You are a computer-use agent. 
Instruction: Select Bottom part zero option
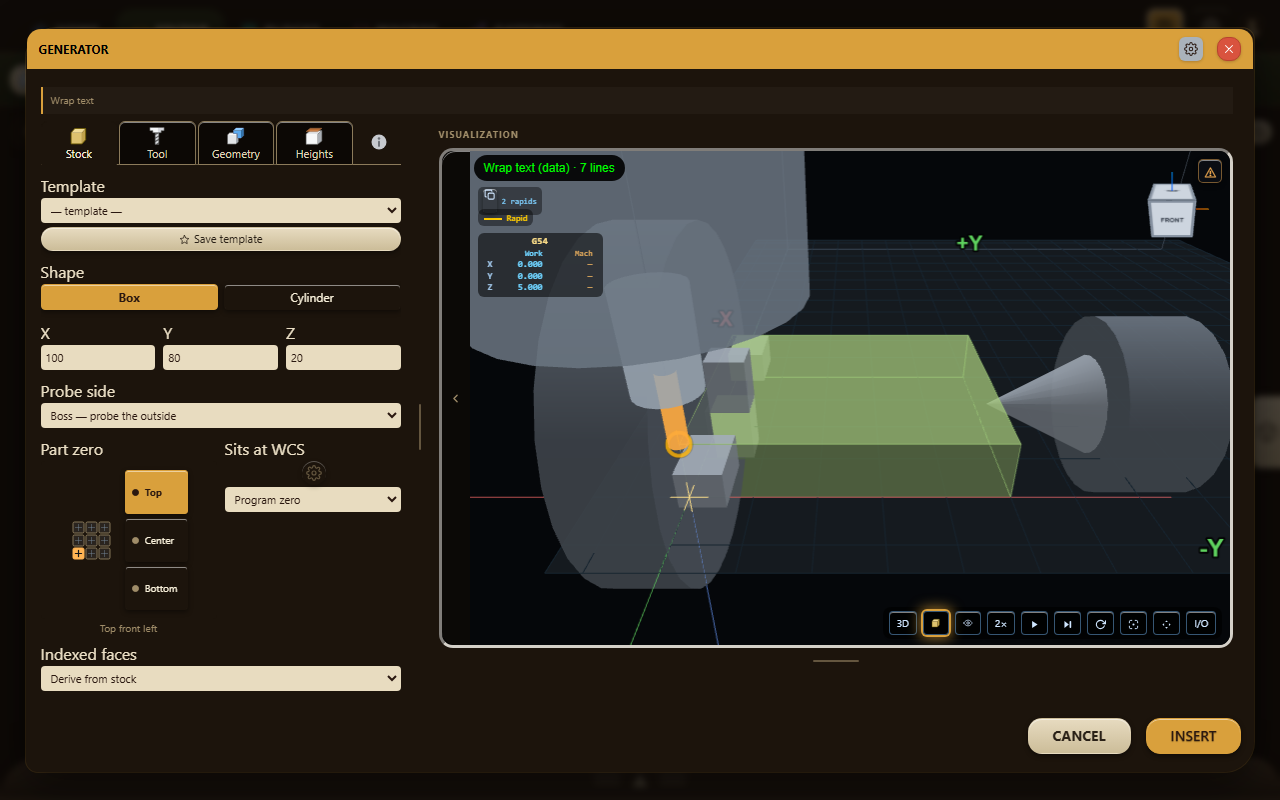pos(156,588)
